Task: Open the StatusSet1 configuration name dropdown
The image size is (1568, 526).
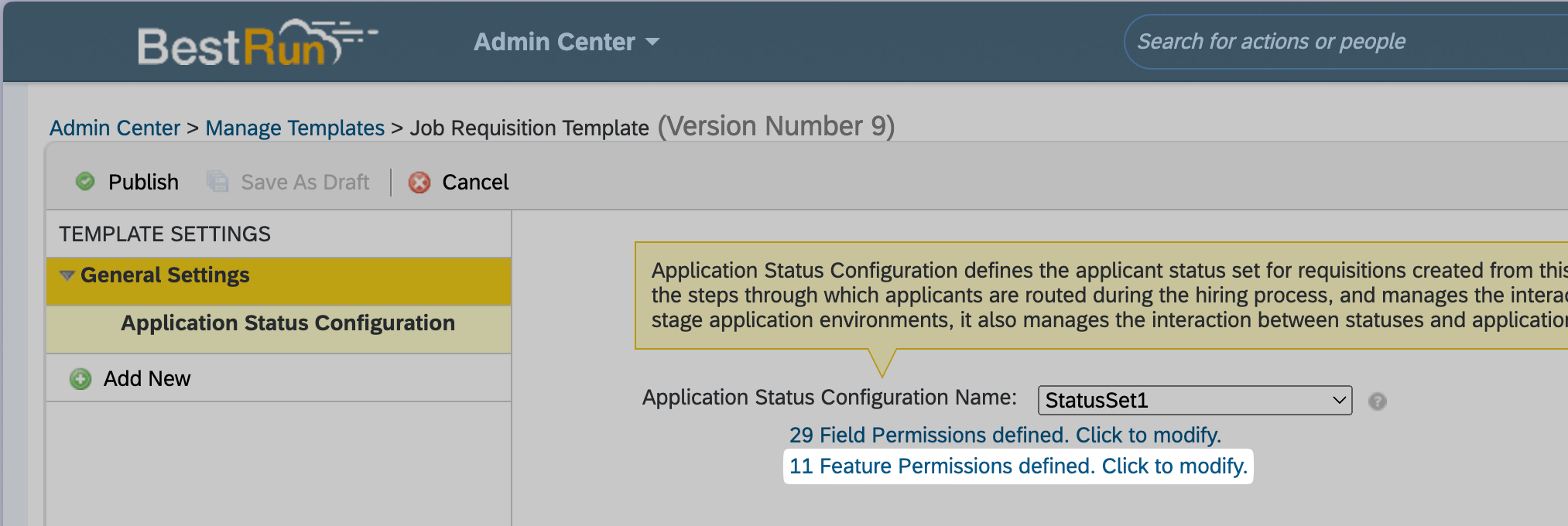Action: click(x=1194, y=401)
